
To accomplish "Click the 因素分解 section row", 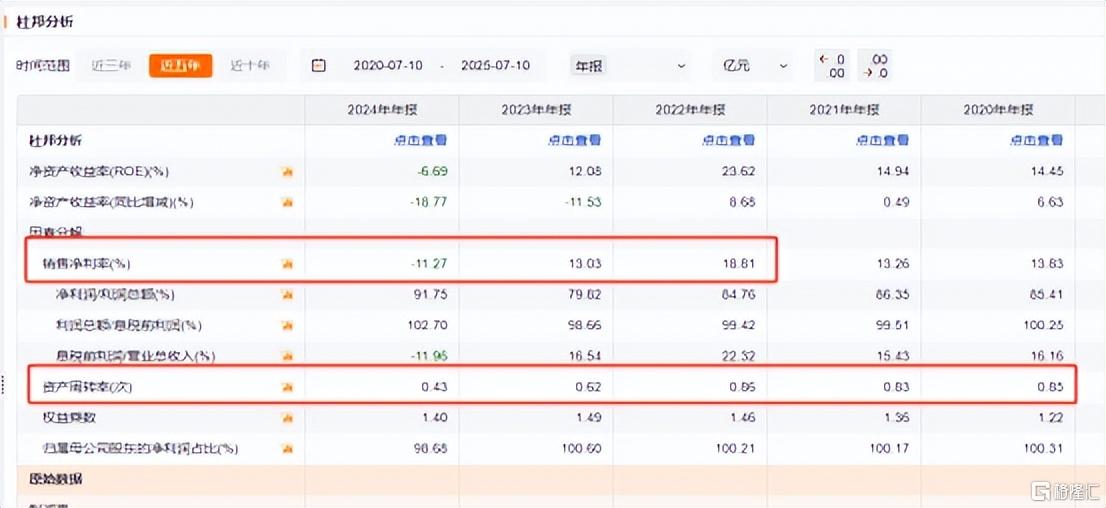I will coord(54,232).
